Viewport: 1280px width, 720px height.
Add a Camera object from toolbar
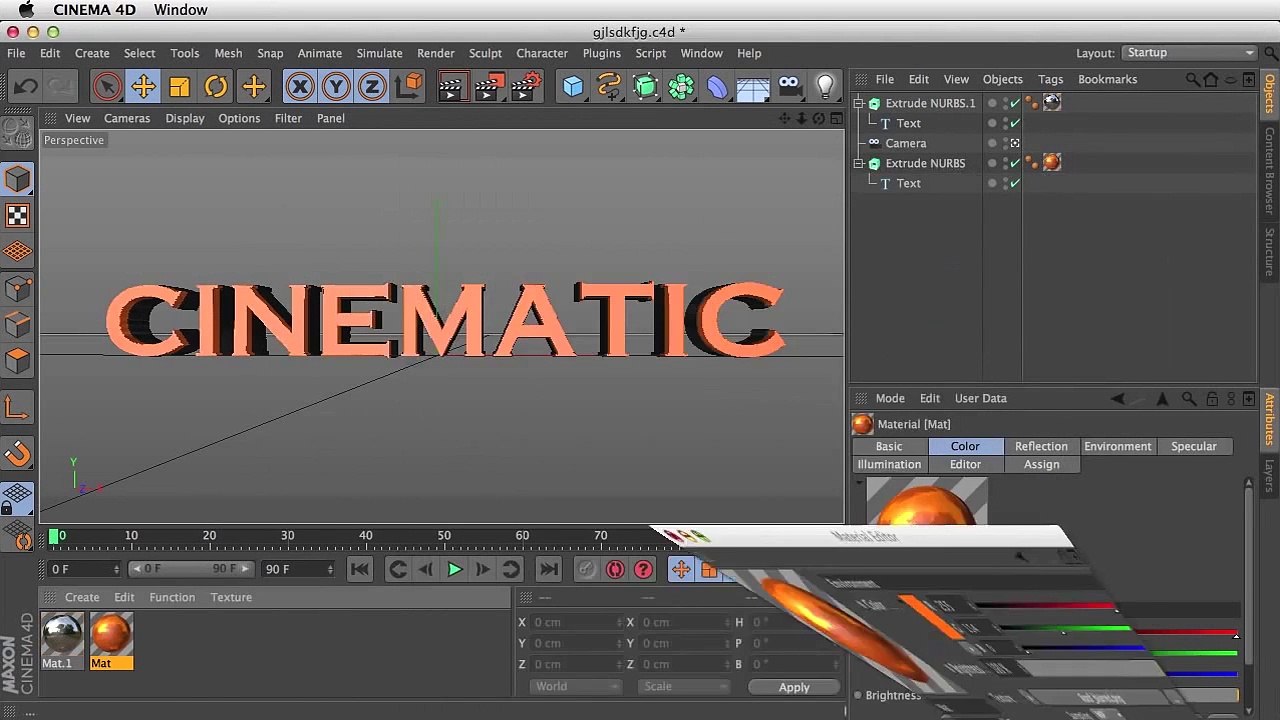pos(789,87)
